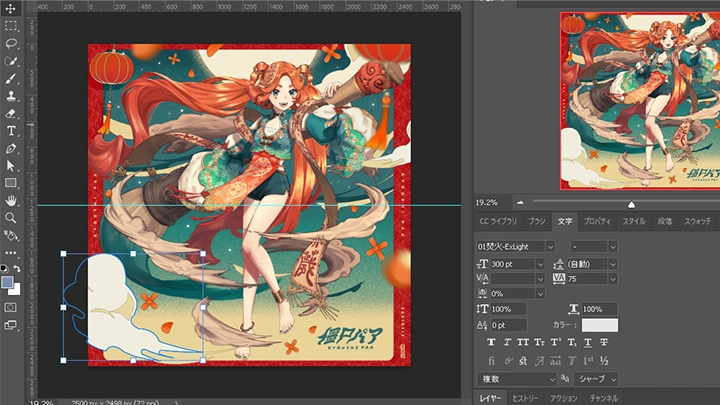Image resolution: width=720 pixels, height=405 pixels.
Task: Select the Horizontal Type tool
Action: [11, 131]
